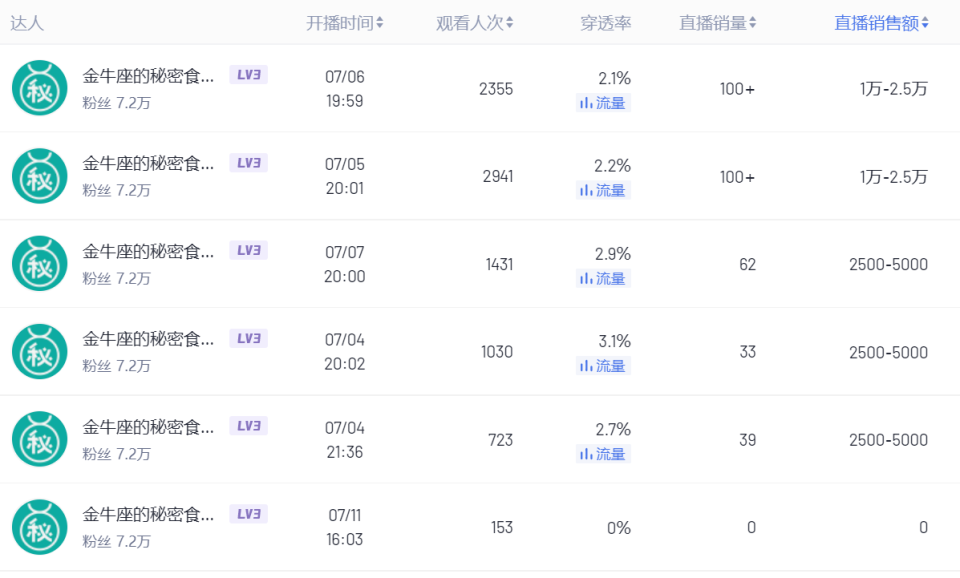The height and width of the screenshot is (578, 960).
Task: Click start time 07/11 16:03
Action: 345,527
